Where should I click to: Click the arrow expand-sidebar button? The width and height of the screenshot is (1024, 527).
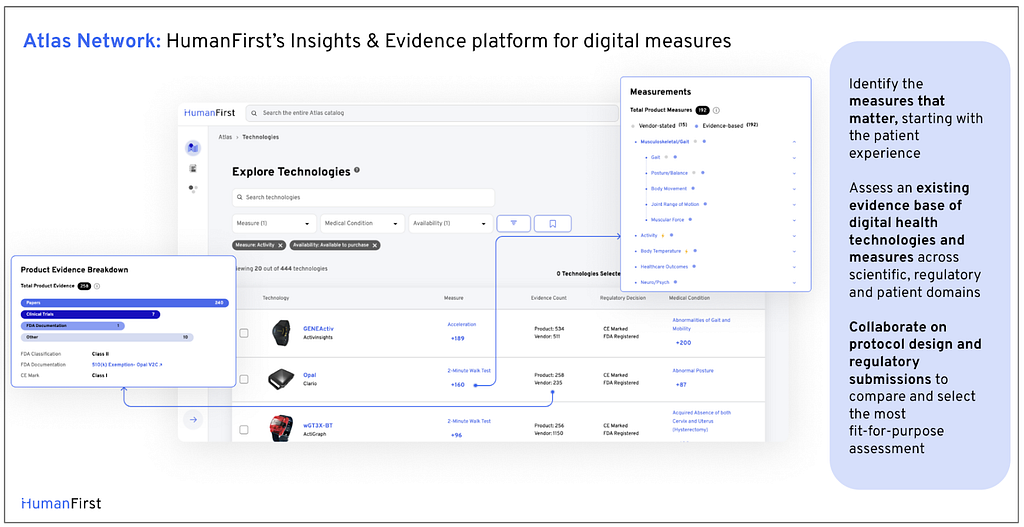tap(193, 420)
